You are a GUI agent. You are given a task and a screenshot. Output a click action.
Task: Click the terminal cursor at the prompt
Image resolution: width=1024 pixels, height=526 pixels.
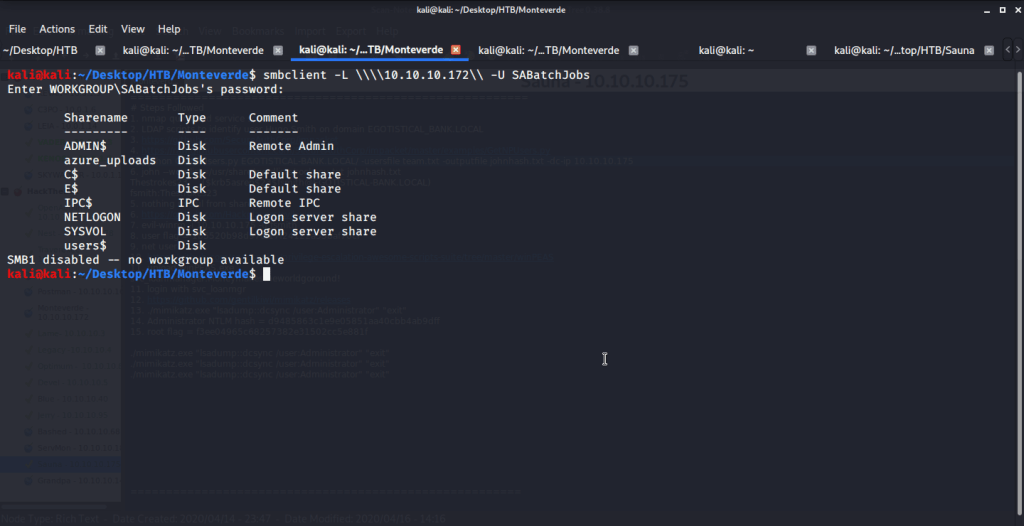pos(266,274)
